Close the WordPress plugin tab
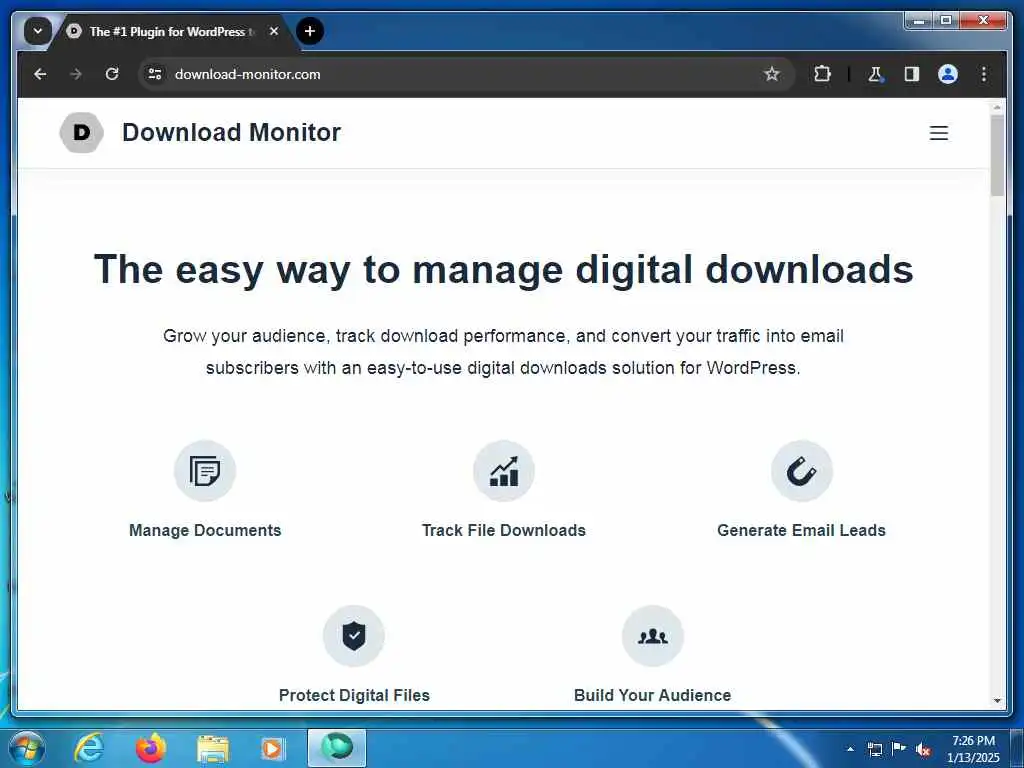 [274, 31]
